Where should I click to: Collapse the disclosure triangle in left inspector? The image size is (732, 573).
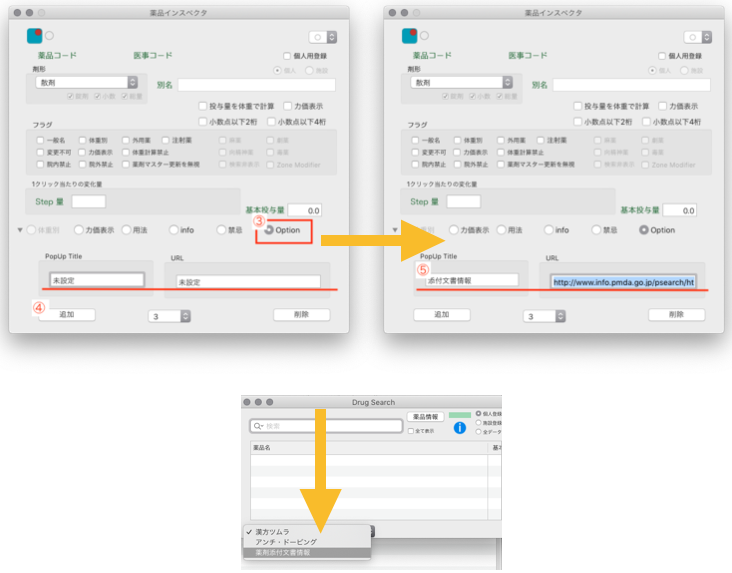(x=21, y=230)
